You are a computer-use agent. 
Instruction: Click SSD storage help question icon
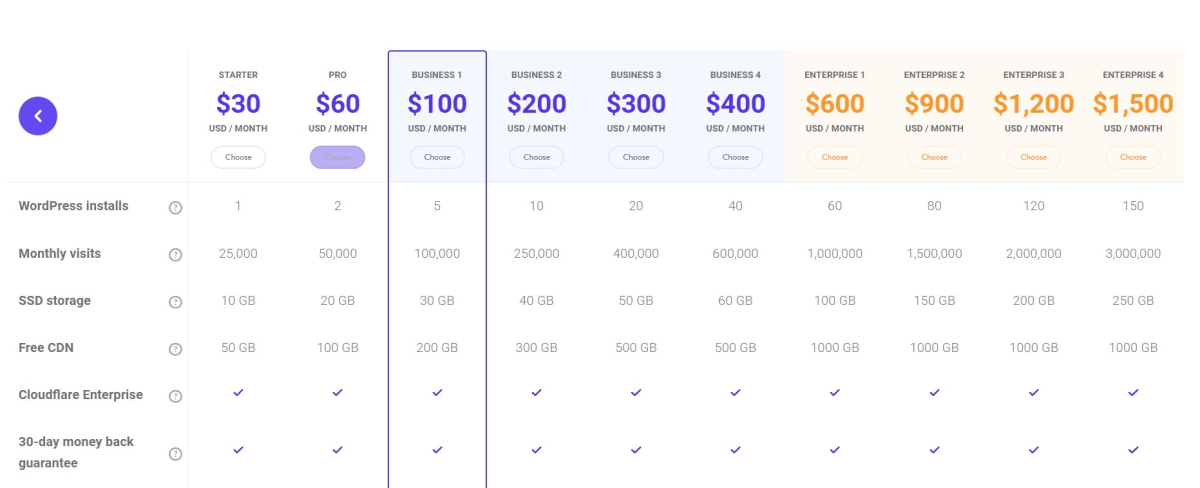[x=175, y=302]
